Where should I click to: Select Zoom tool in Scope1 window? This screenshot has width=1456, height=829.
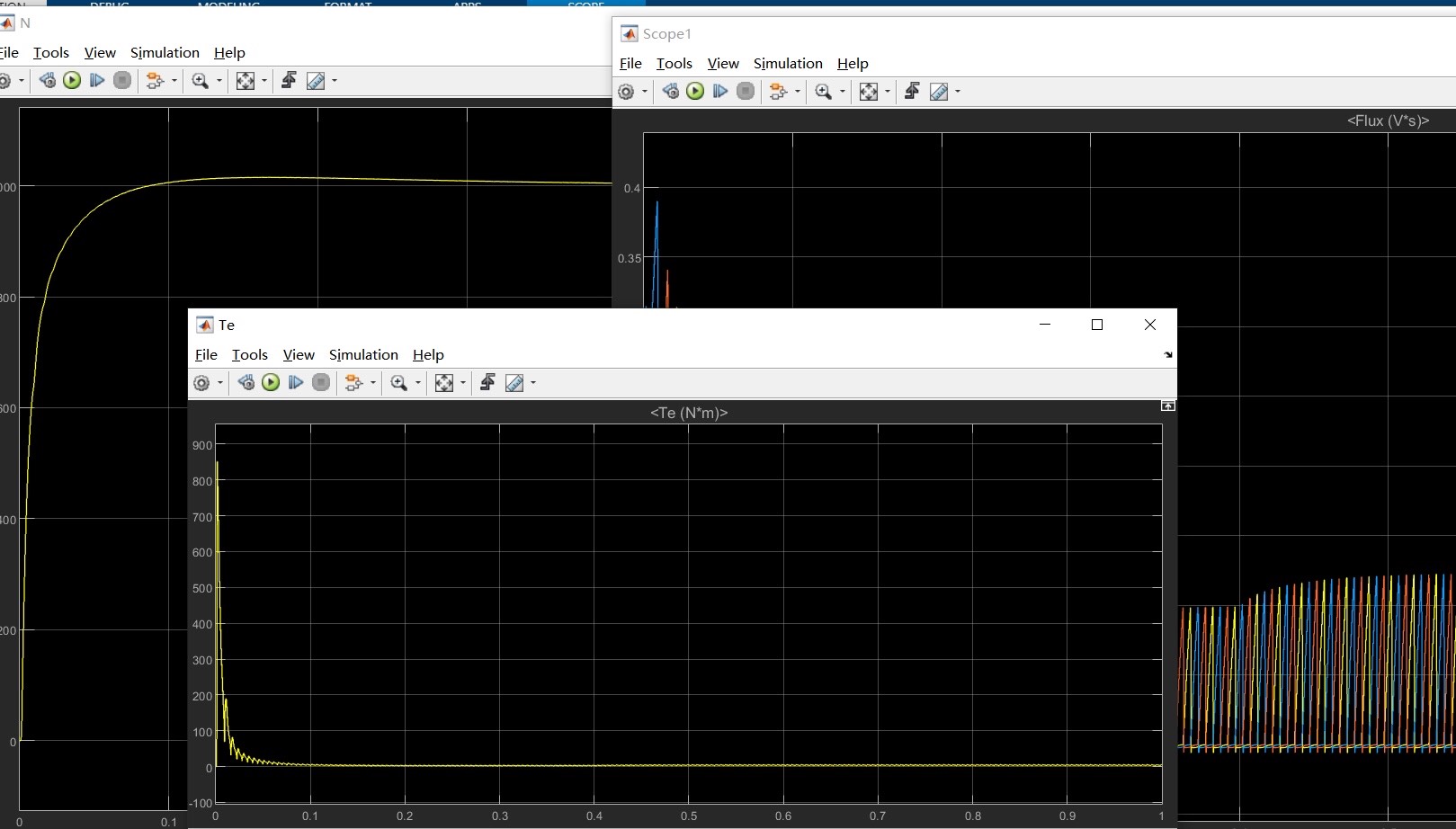pyautogui.click(x=824, y=92)
